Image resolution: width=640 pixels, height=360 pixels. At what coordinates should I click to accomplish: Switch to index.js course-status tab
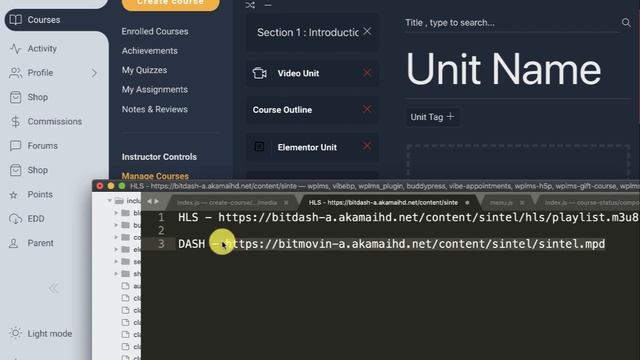click(591, 203)
